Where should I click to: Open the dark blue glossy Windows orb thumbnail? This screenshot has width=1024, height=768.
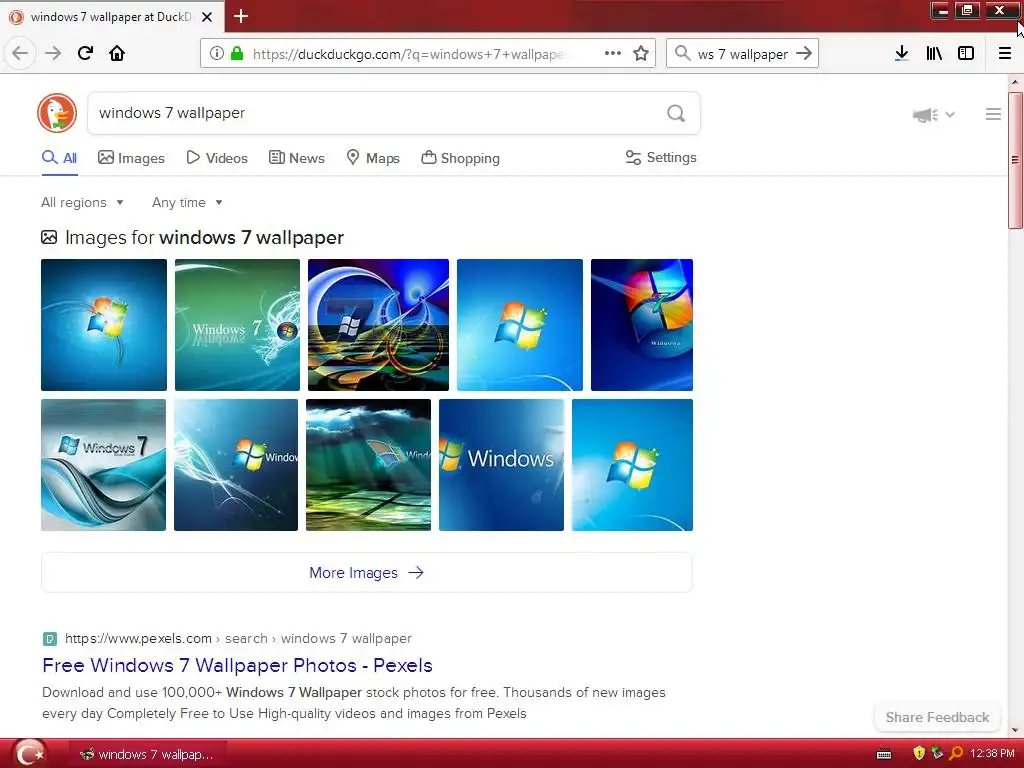(x=642, y=325)
